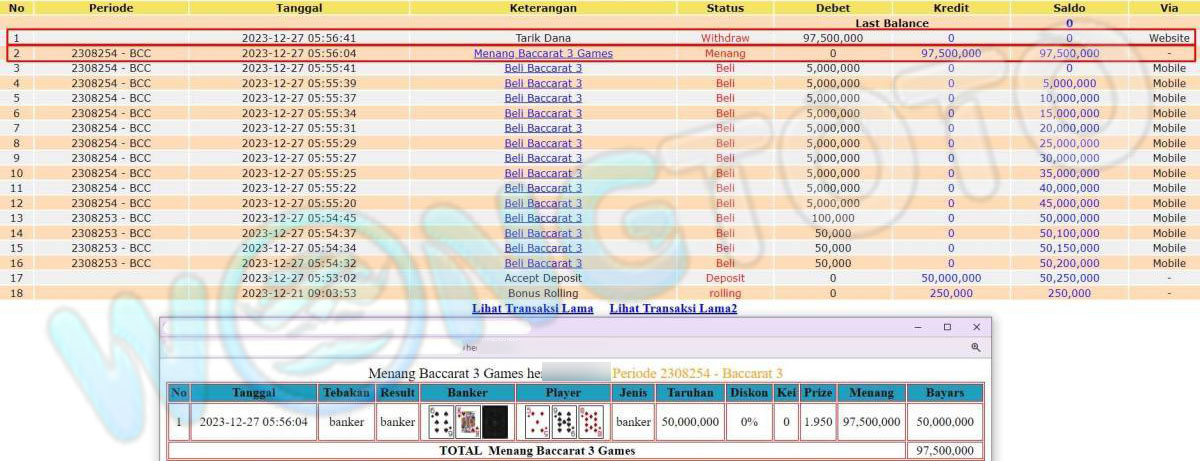
Task: Click the zoom magnifier icon in popup
Action: click(975, 347)
